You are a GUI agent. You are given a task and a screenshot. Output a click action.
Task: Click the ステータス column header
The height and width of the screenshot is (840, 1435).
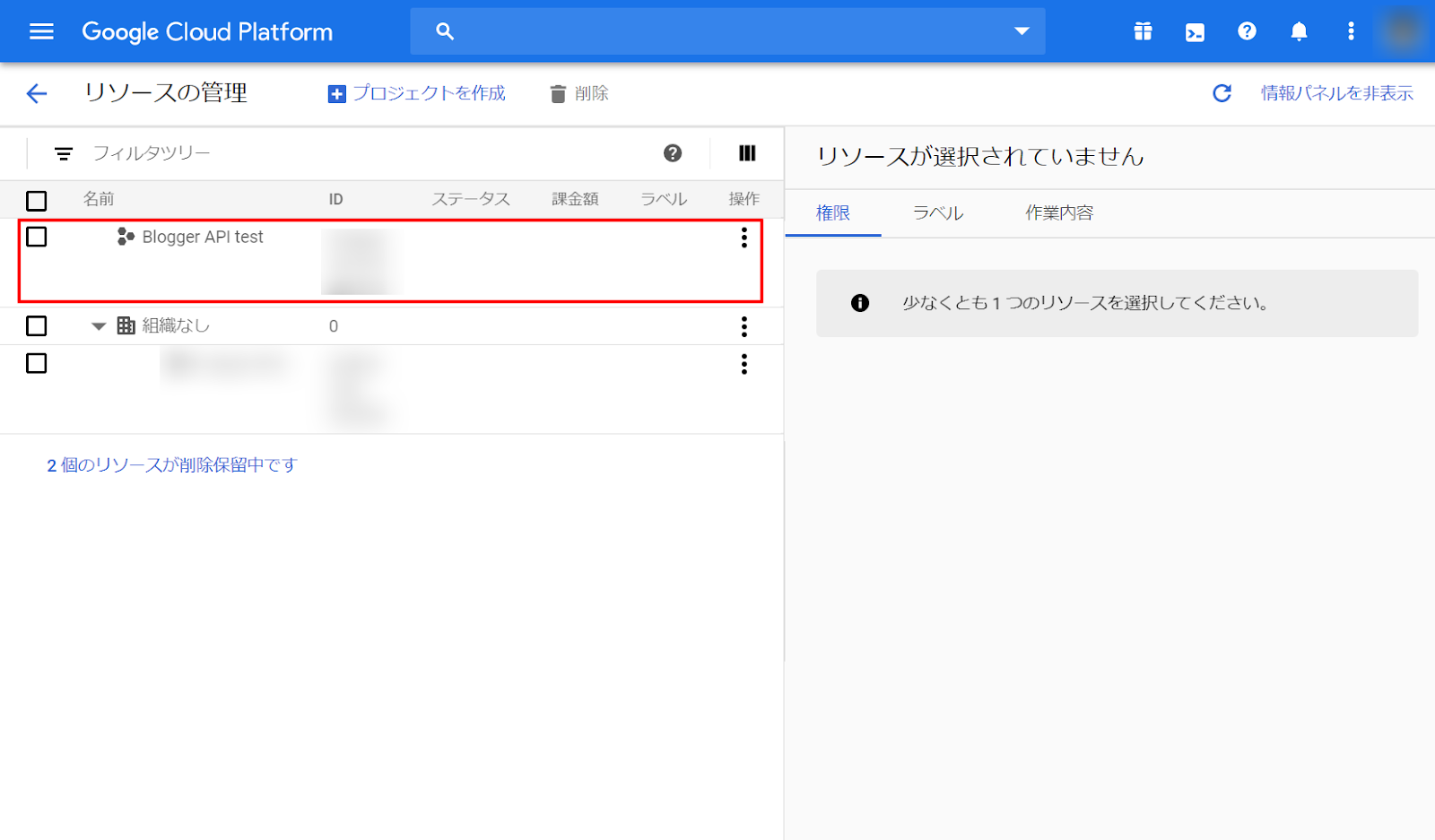tap(471, 199)
